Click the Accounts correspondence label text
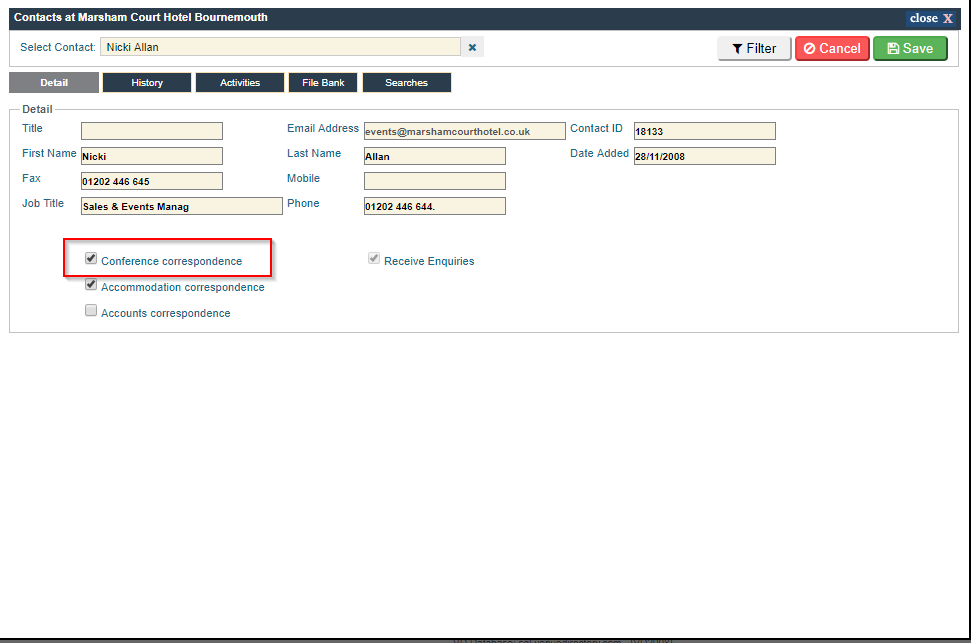The image size is (971, 643). click(x=165, y=313)
